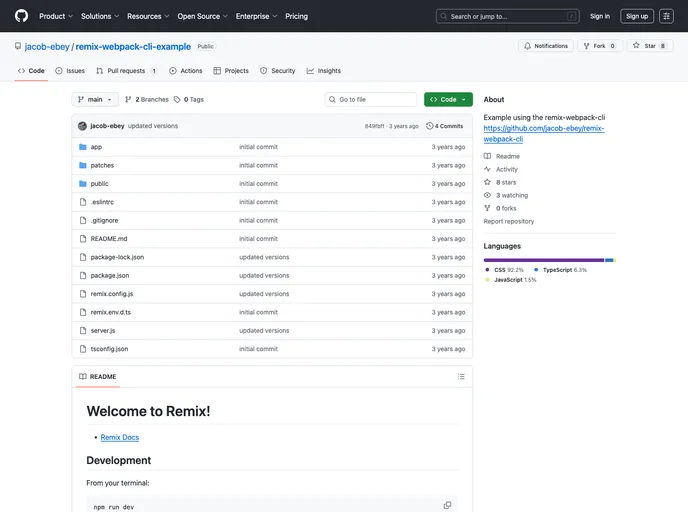Viewport: 688px width, 512px height.
Task: Click Report repository
Action: click(x=509, y=221)
